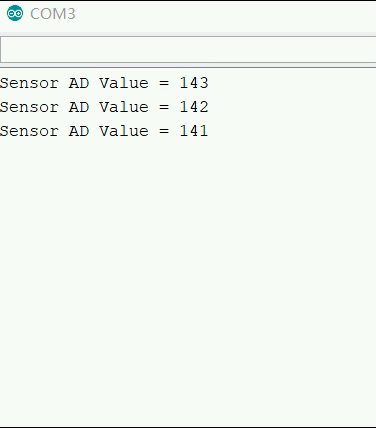The image size is (376, 428).
Task: Click the number 141 in the output
Action: tap(194, 131)
